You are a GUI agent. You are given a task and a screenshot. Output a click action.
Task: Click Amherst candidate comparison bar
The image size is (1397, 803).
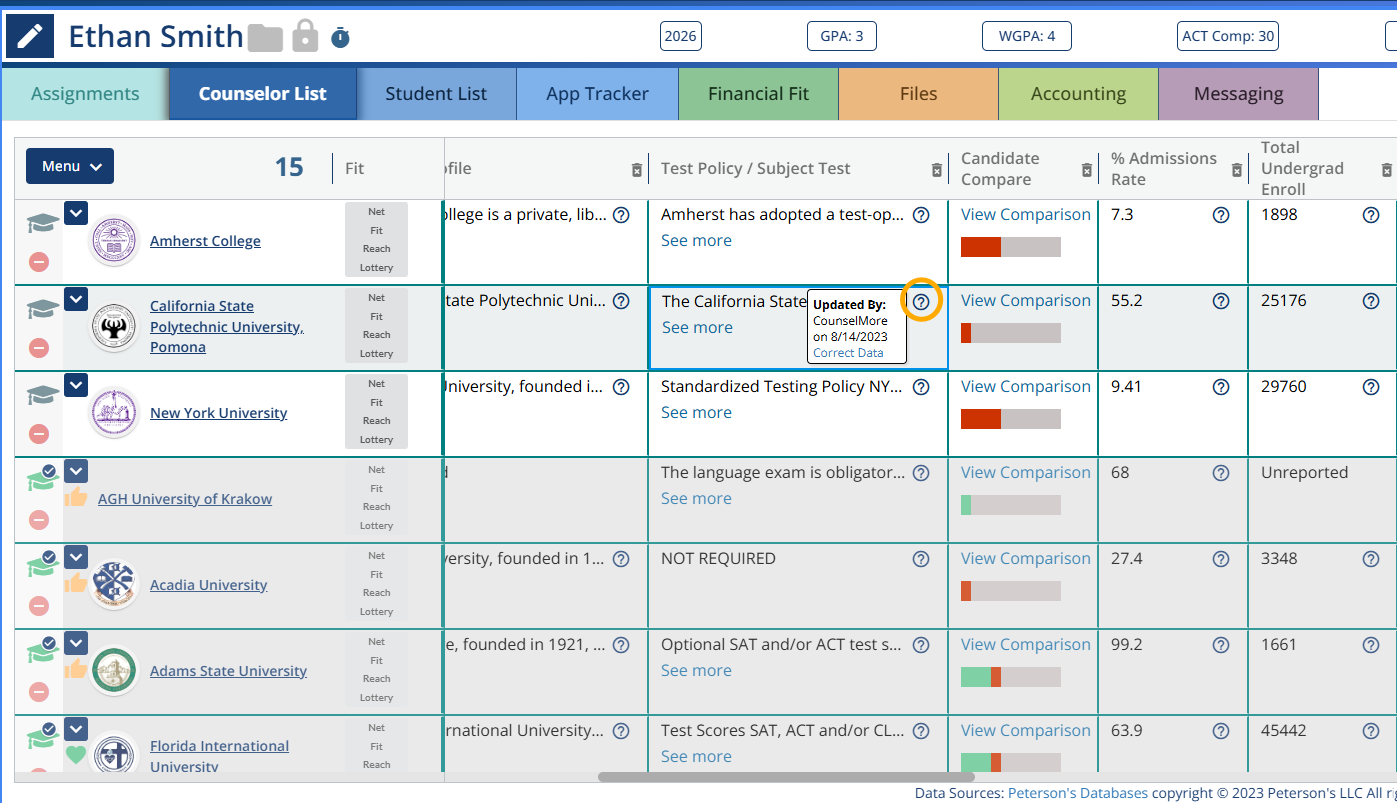tap(1010, 247)
